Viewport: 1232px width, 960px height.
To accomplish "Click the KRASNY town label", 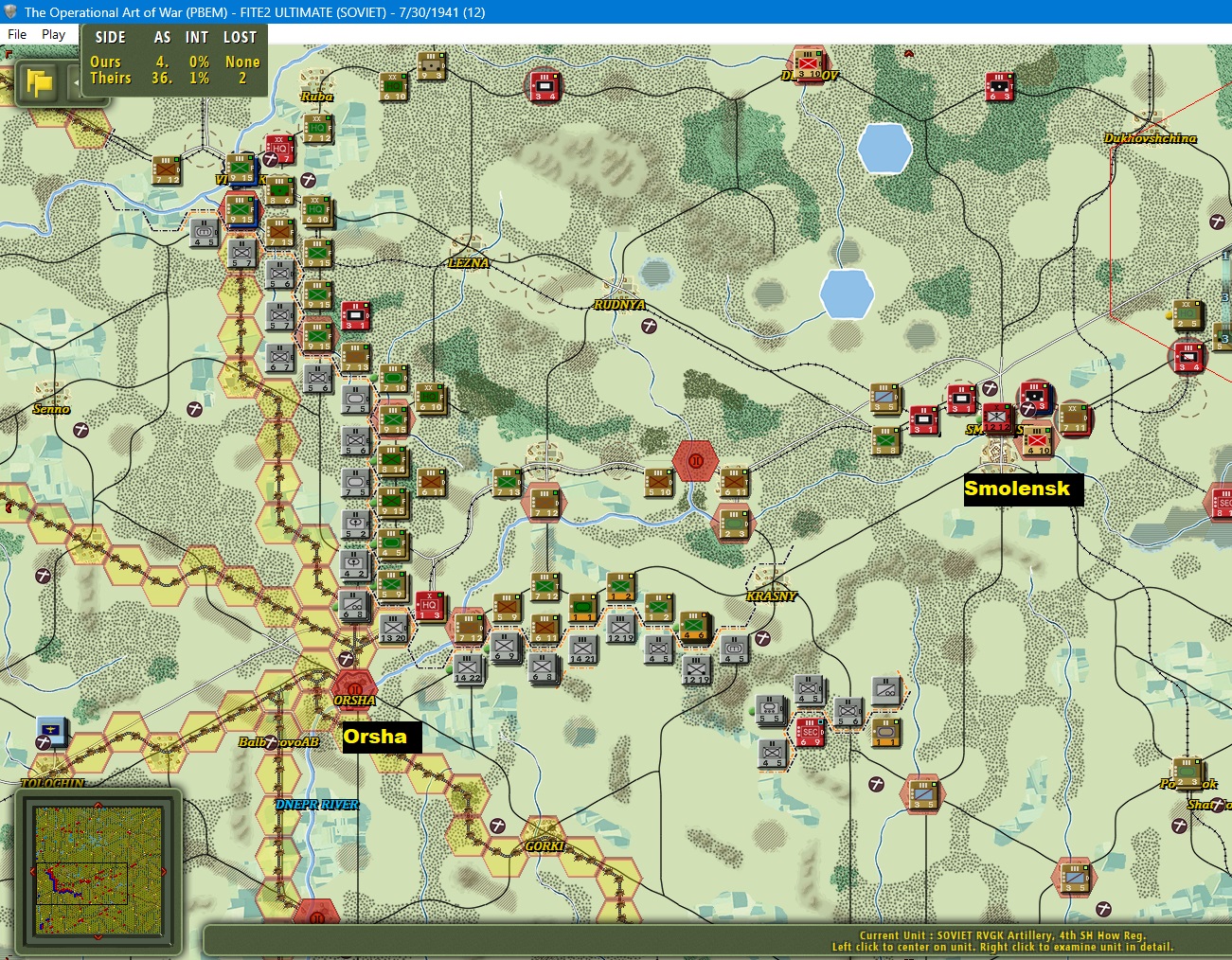I will click(x=772, y=596).
